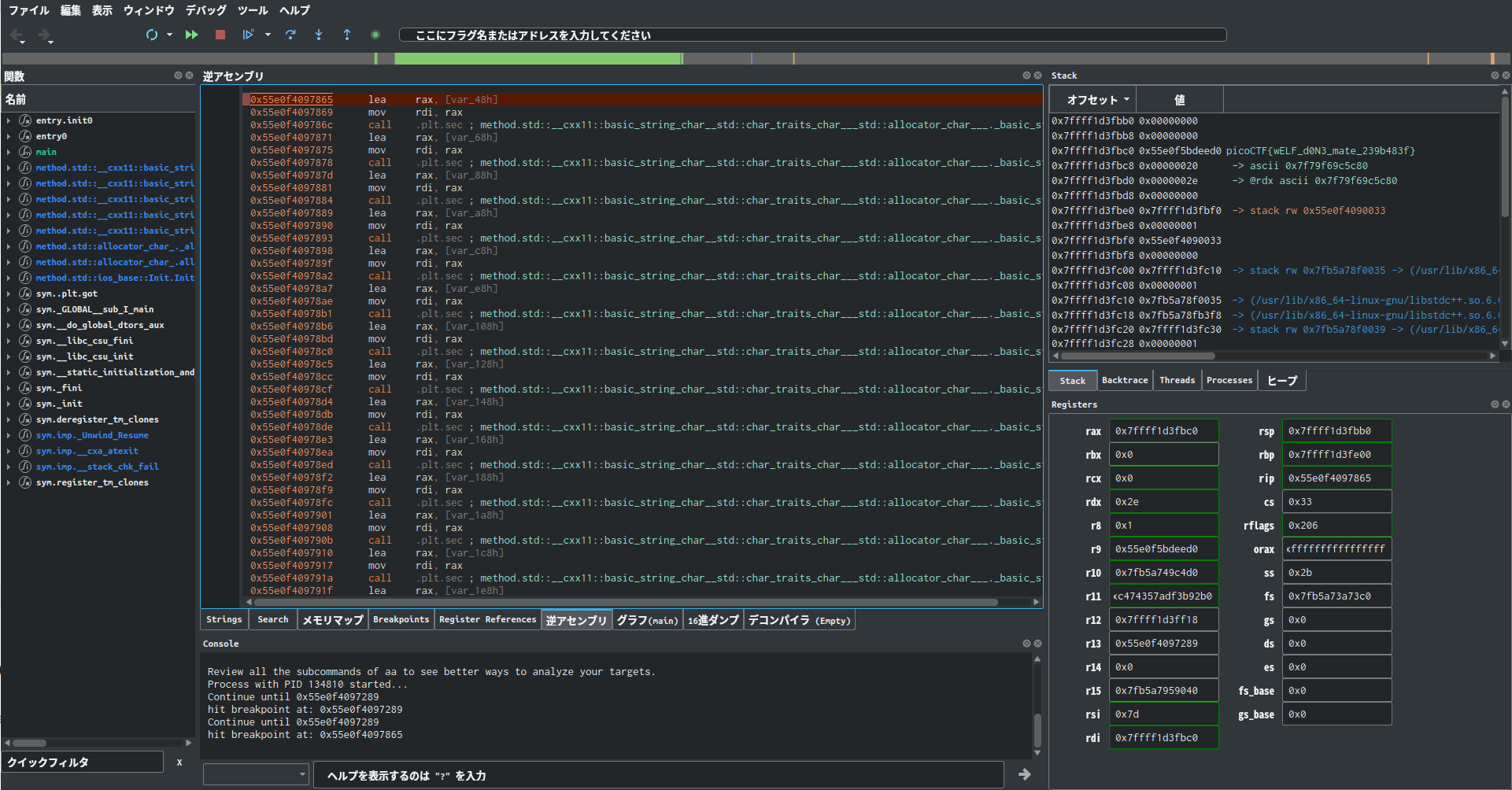Open the dropdown next to restart icon

[x=169, y=35]
